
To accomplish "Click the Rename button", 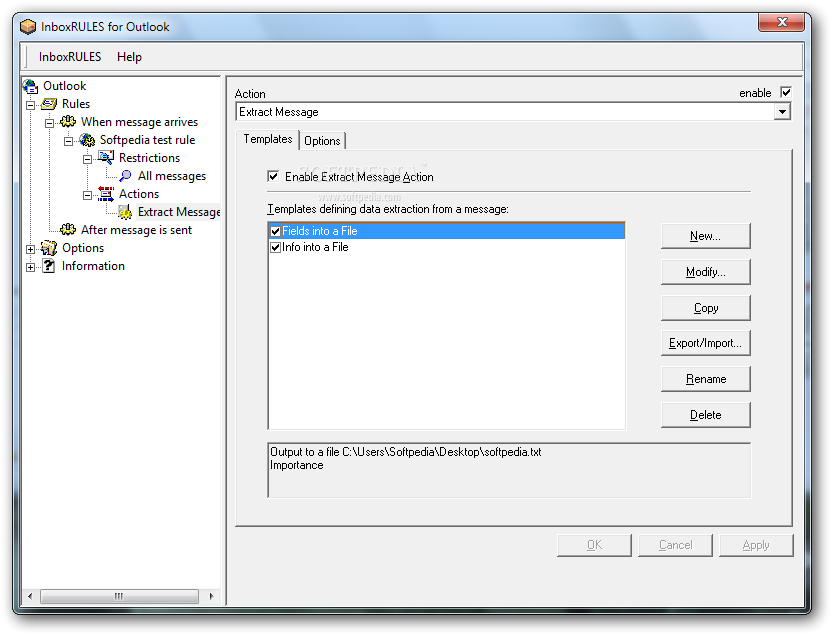I will (x=705, y=379).
